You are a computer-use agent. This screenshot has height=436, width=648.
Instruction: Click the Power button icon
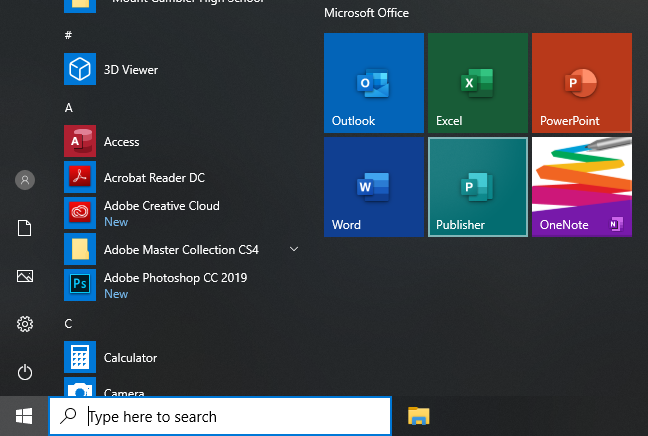(x=25, y=372)
